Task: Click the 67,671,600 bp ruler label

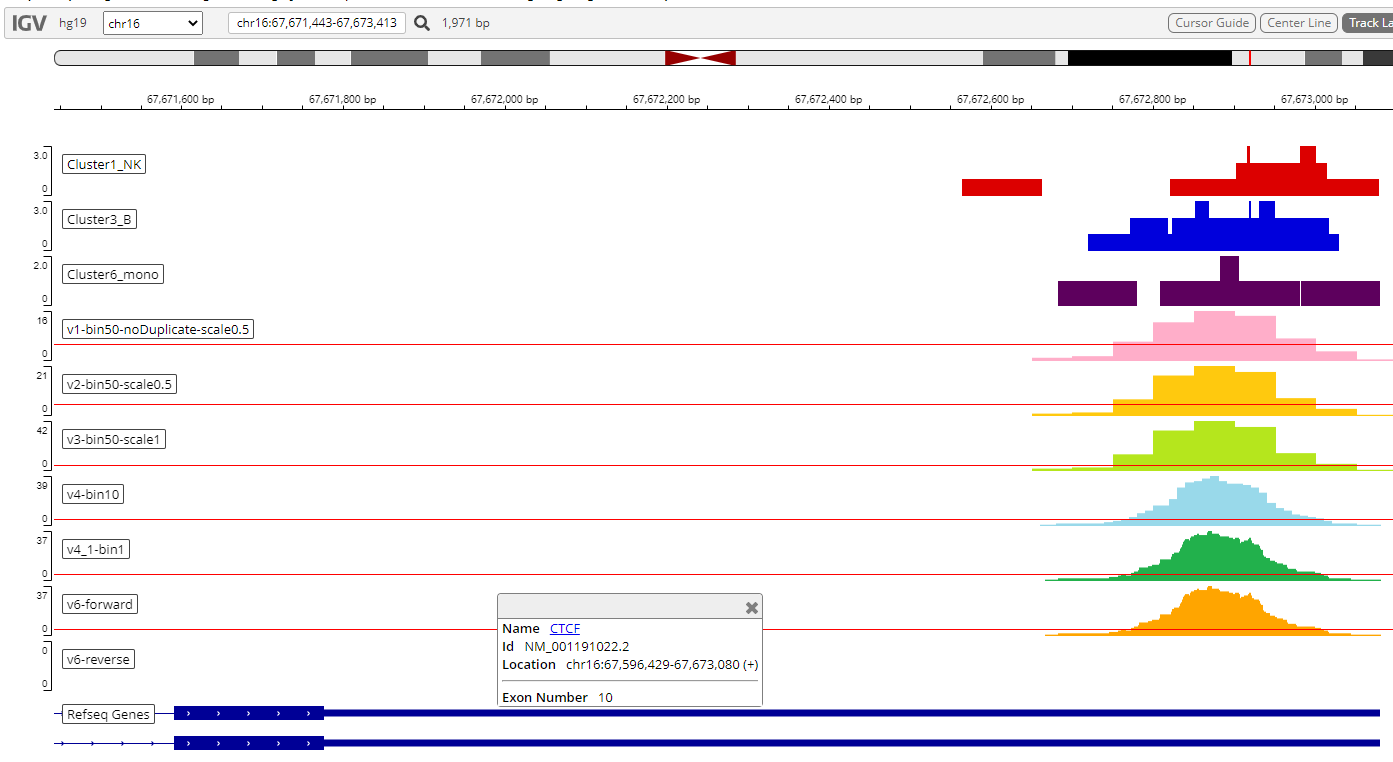Action: click(x=180, y=100)
